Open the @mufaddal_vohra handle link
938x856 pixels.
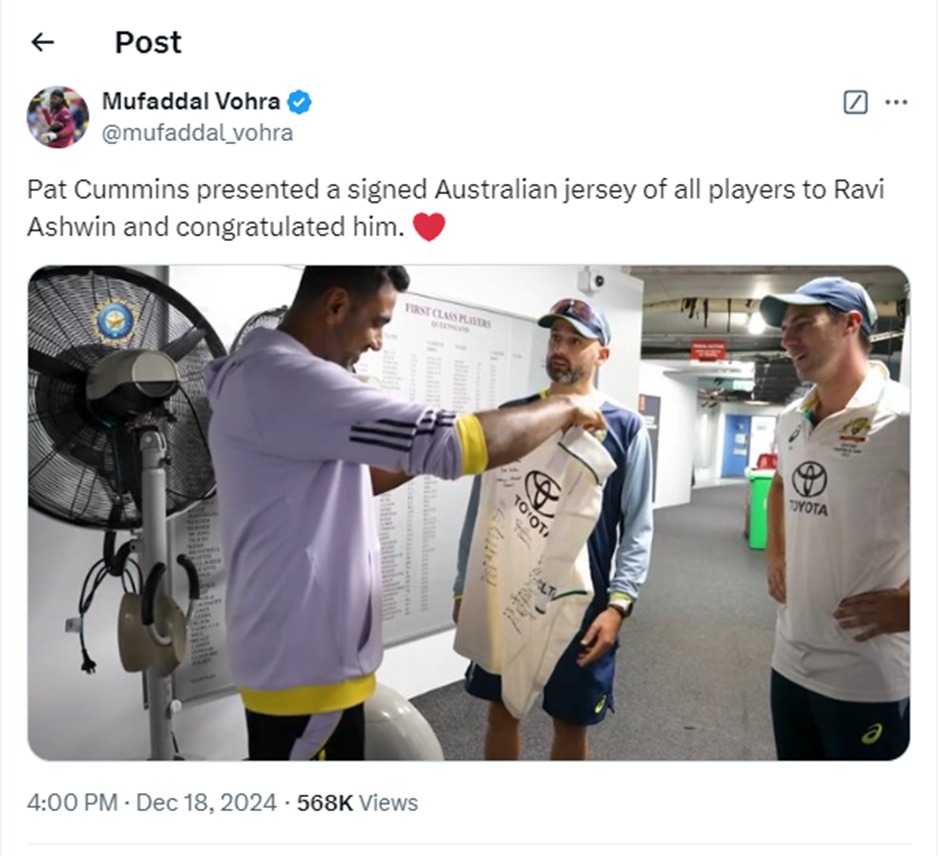pyautogui.click(x=197, y=133)
